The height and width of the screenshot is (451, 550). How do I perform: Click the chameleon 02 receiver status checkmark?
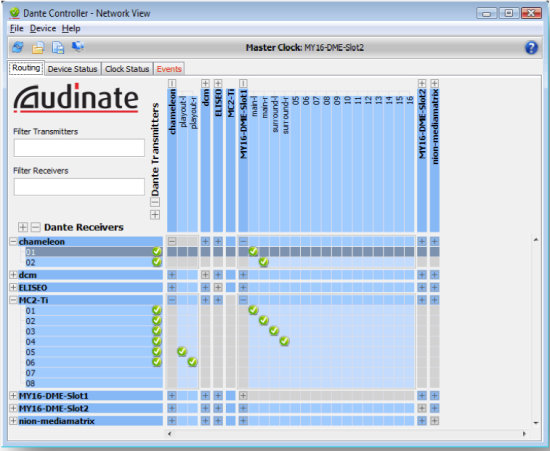tap(157, 262)
